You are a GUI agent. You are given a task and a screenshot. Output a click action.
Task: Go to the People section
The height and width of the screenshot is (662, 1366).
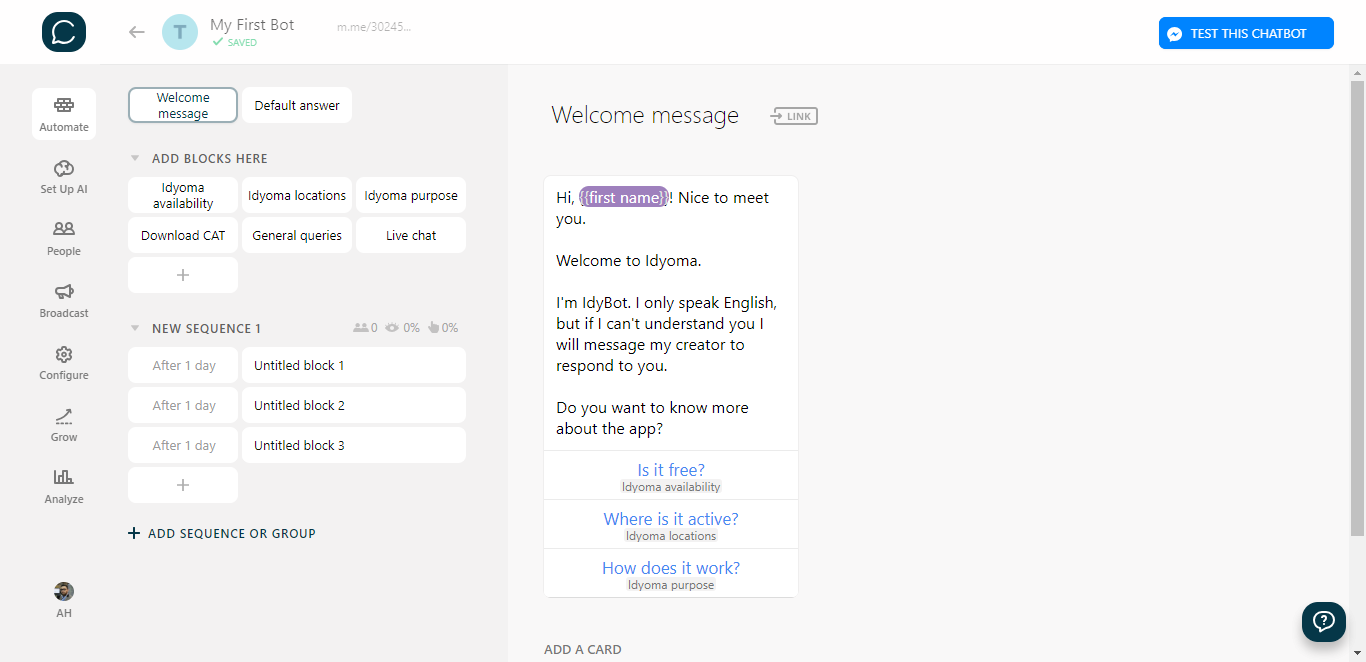pyautogui.click(x=64, y=238)
